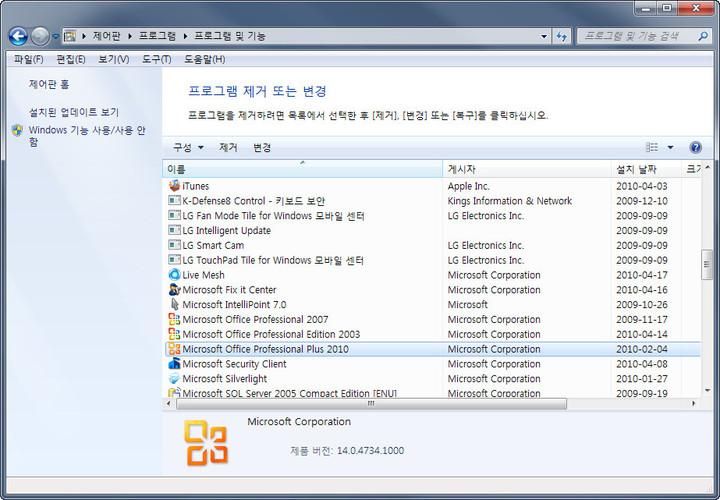Select Microsoft Security Client icon
Image resolution: width=720 pixels, height=500 pixels.
pos(174,363)
